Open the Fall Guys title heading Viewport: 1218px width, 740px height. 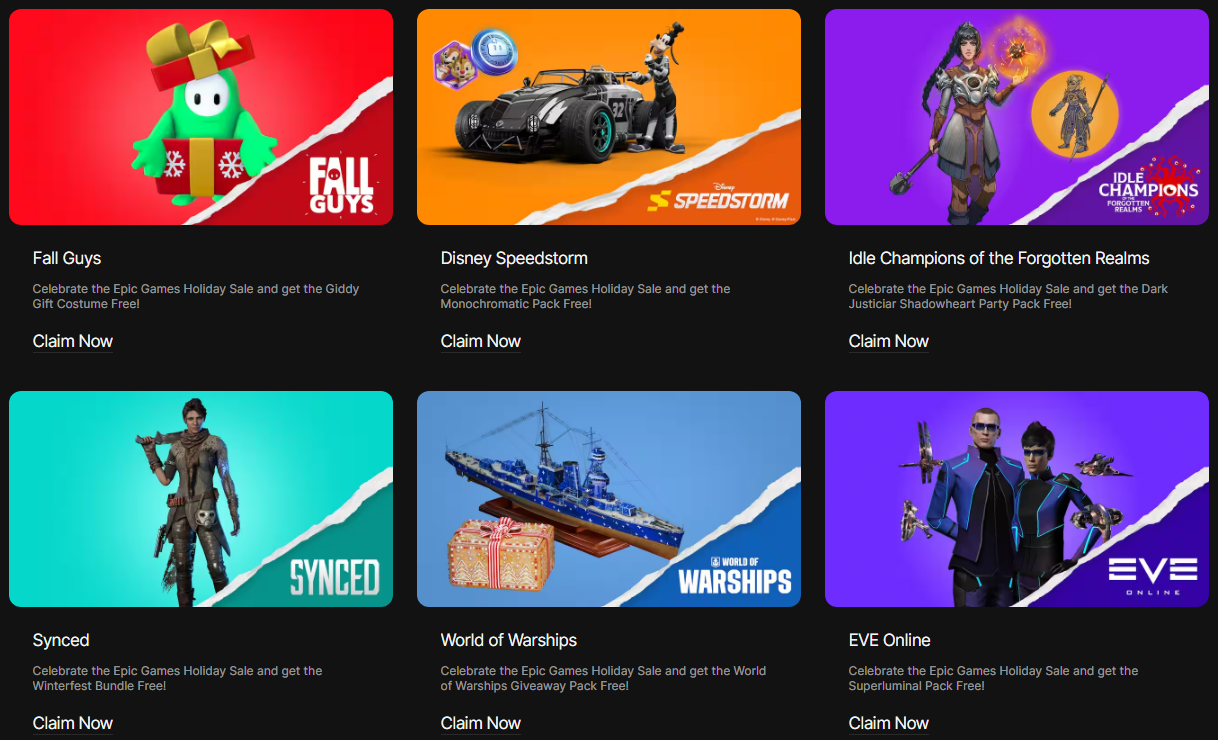67,258
